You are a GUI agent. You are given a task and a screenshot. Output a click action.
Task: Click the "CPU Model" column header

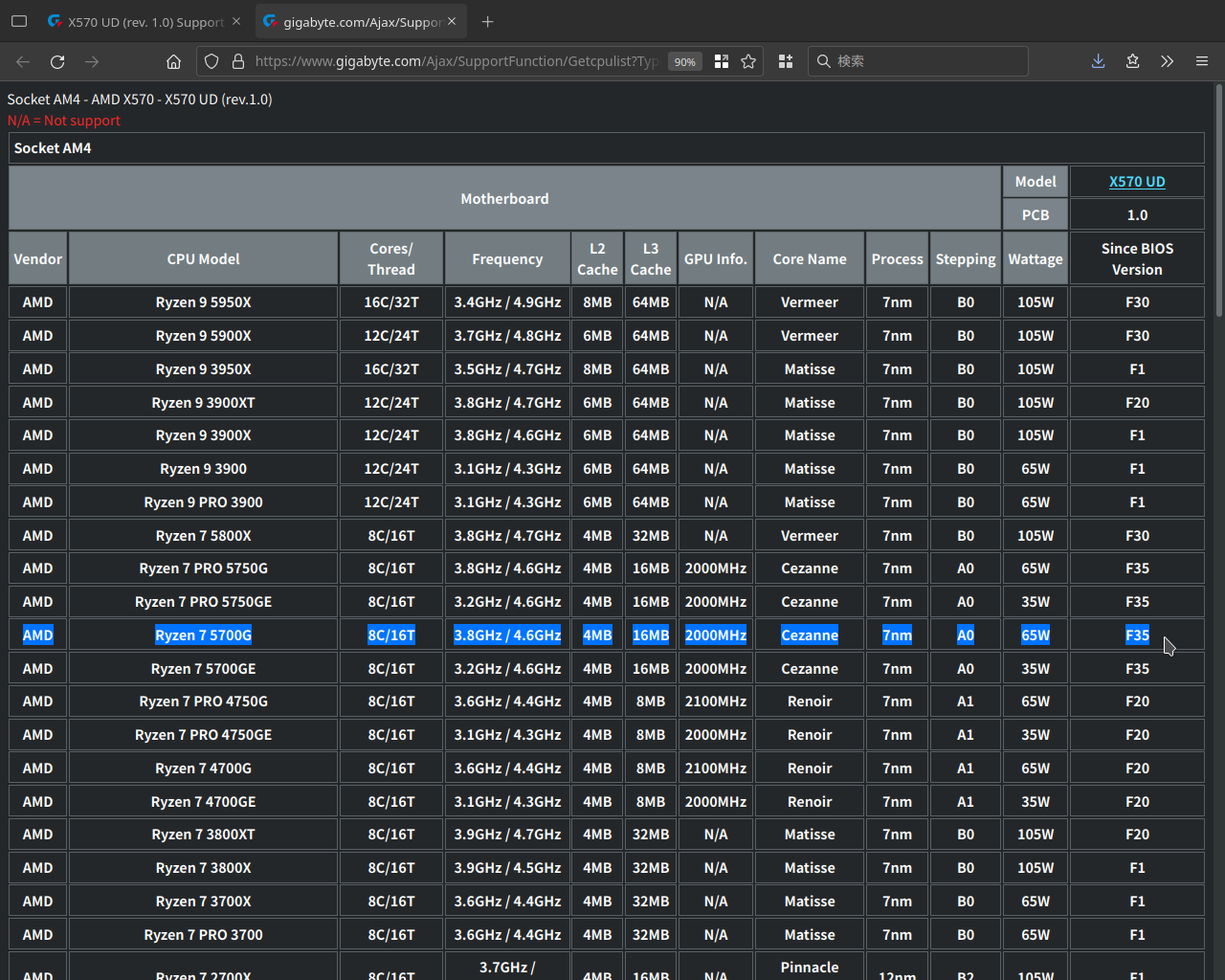(204, 258)
